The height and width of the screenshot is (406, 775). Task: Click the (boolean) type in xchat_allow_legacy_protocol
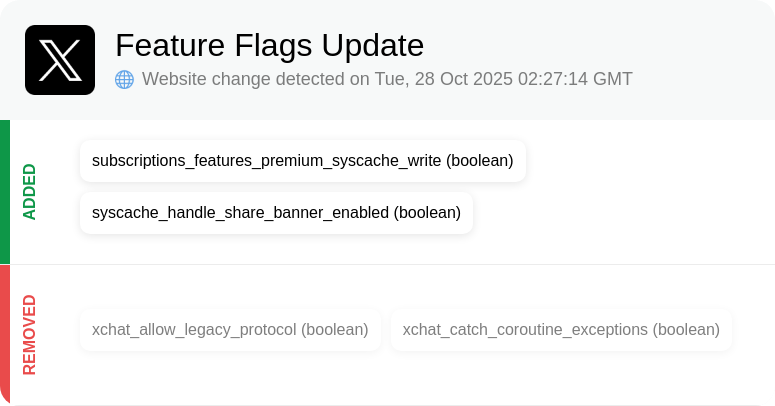coord(335,330)
